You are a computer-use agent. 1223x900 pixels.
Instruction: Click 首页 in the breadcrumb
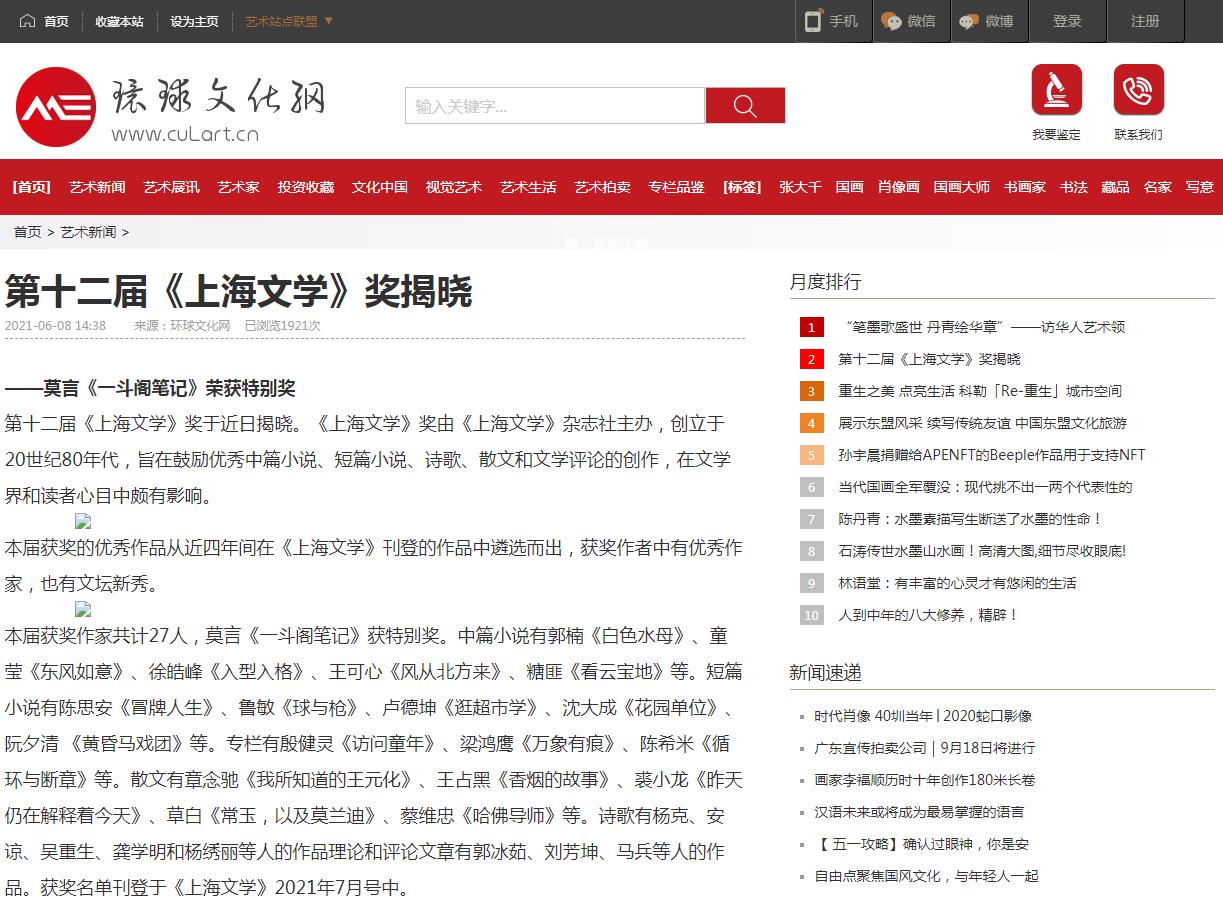27,232
